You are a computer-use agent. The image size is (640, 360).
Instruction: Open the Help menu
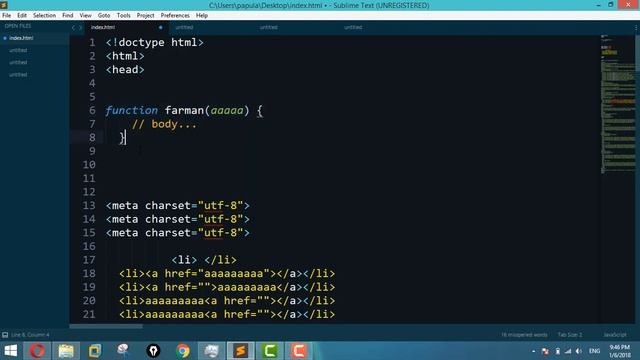pos(202,16)
